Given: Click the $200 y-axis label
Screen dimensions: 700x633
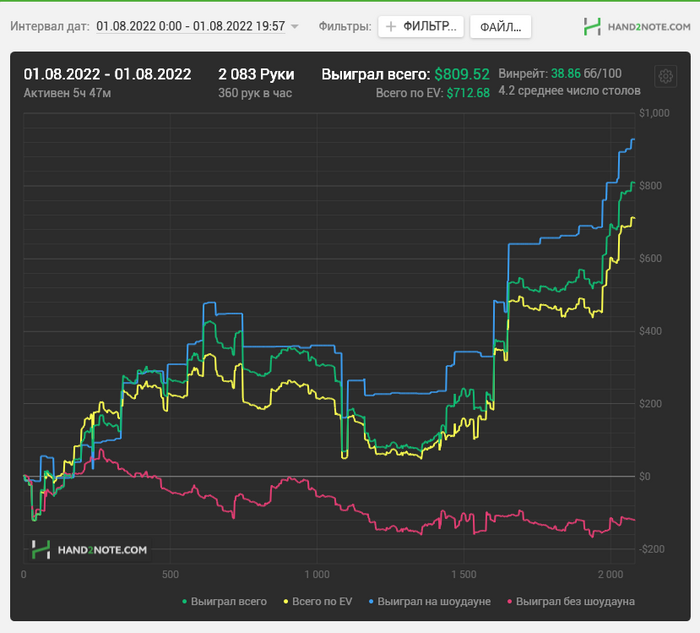Looking at the screenshot, I should 650,404.
